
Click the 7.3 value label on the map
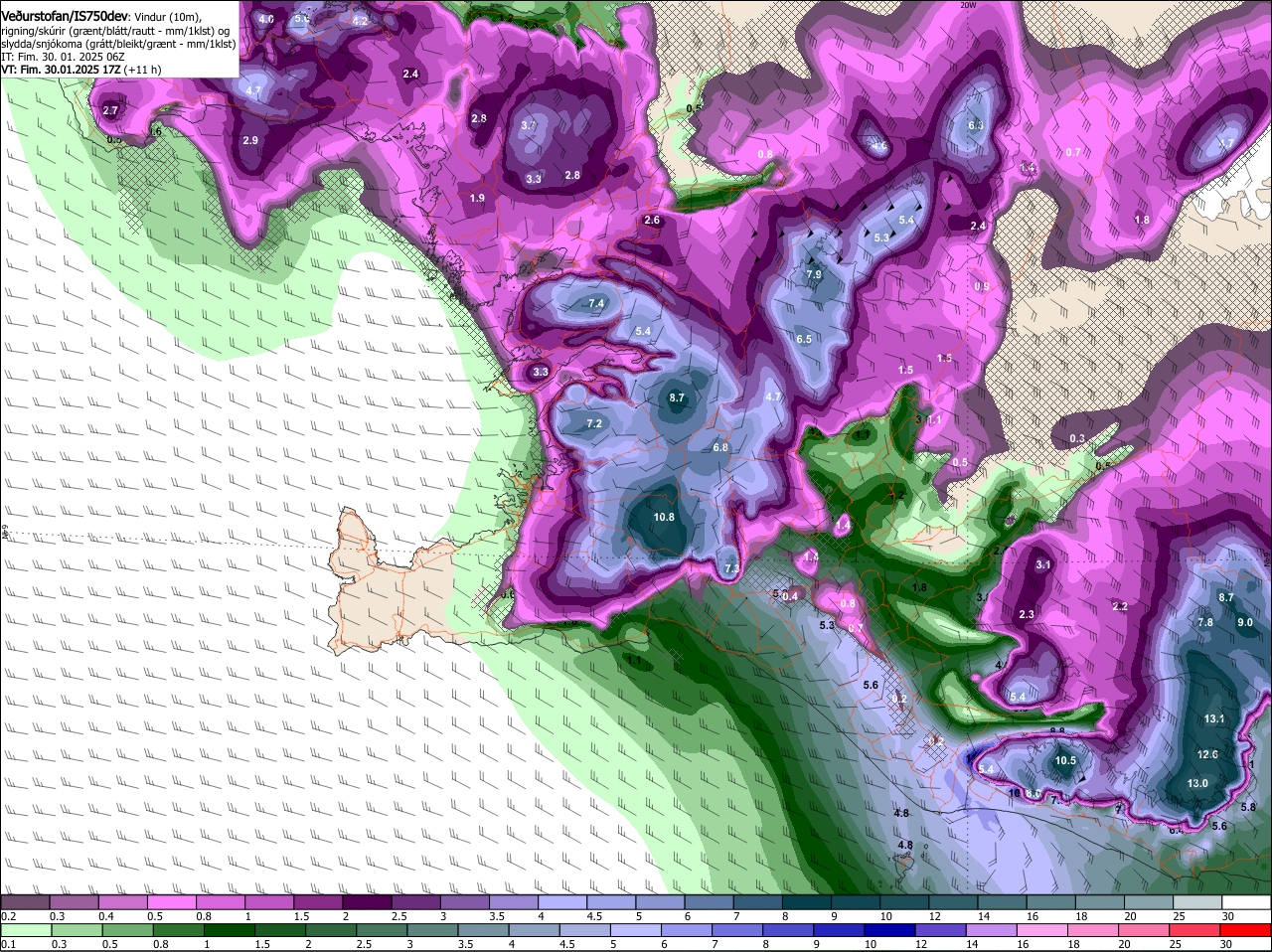[x=731, y=568]
